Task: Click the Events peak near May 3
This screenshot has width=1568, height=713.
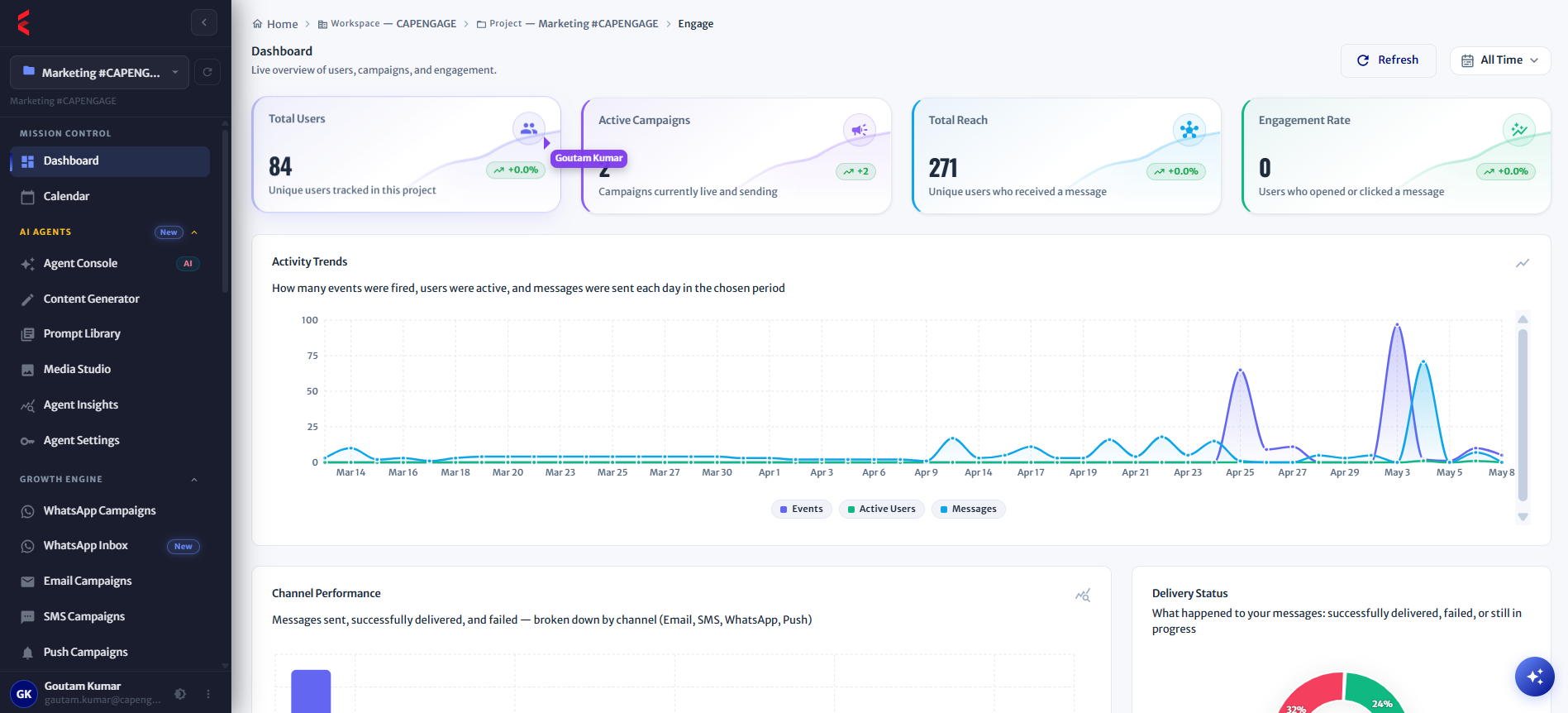Action: 1397,325
